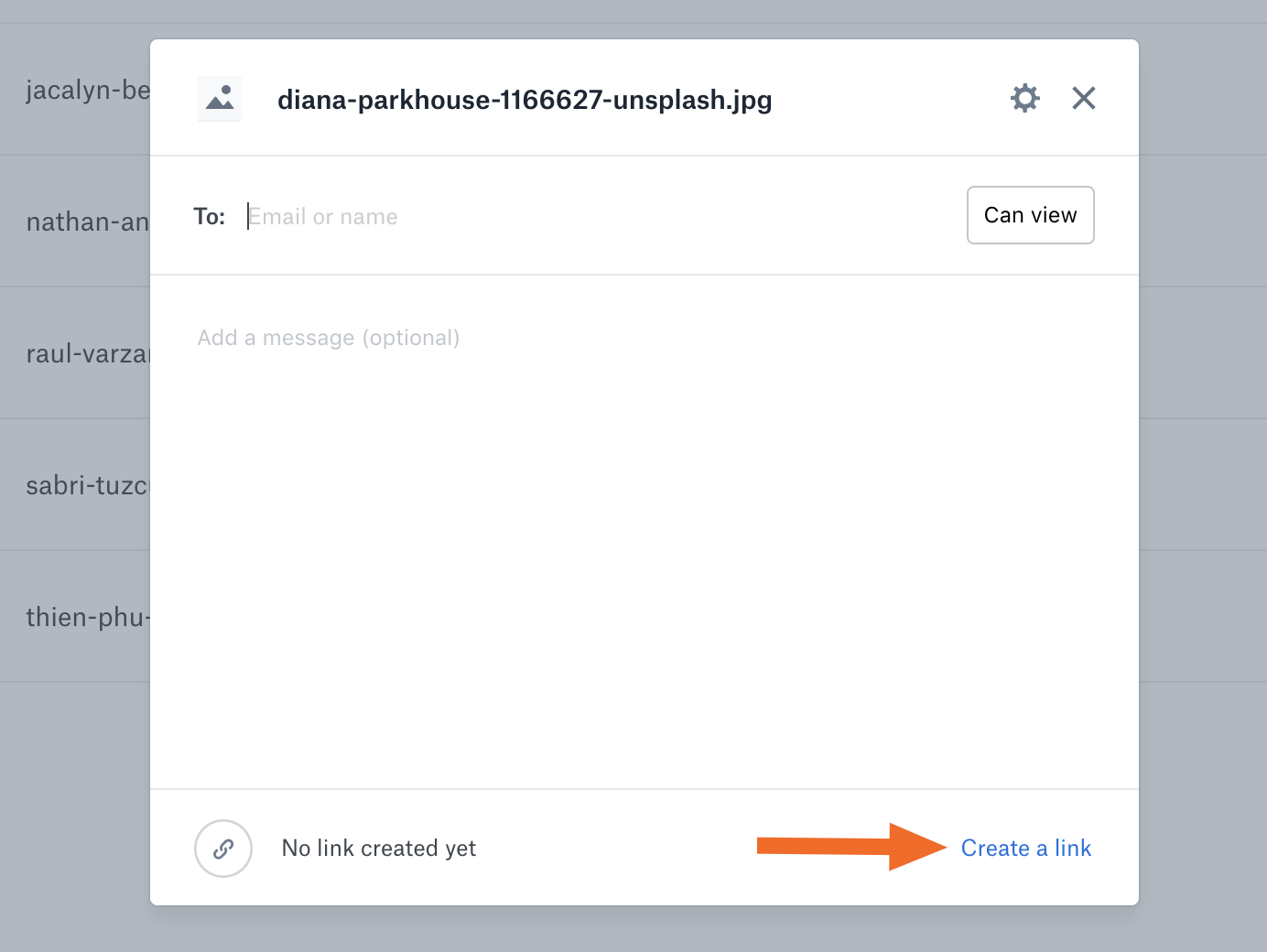Viewport: 1267px width, 952px height.
Task: Open the Can view permission dropdown
Action: [x=1031, y=215]
